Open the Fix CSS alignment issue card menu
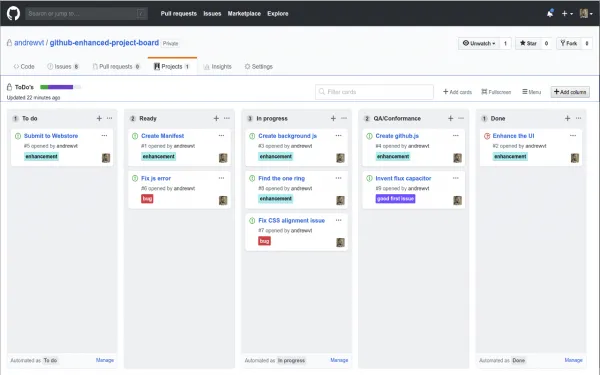600x375 pixels. [x=339, y=220]
